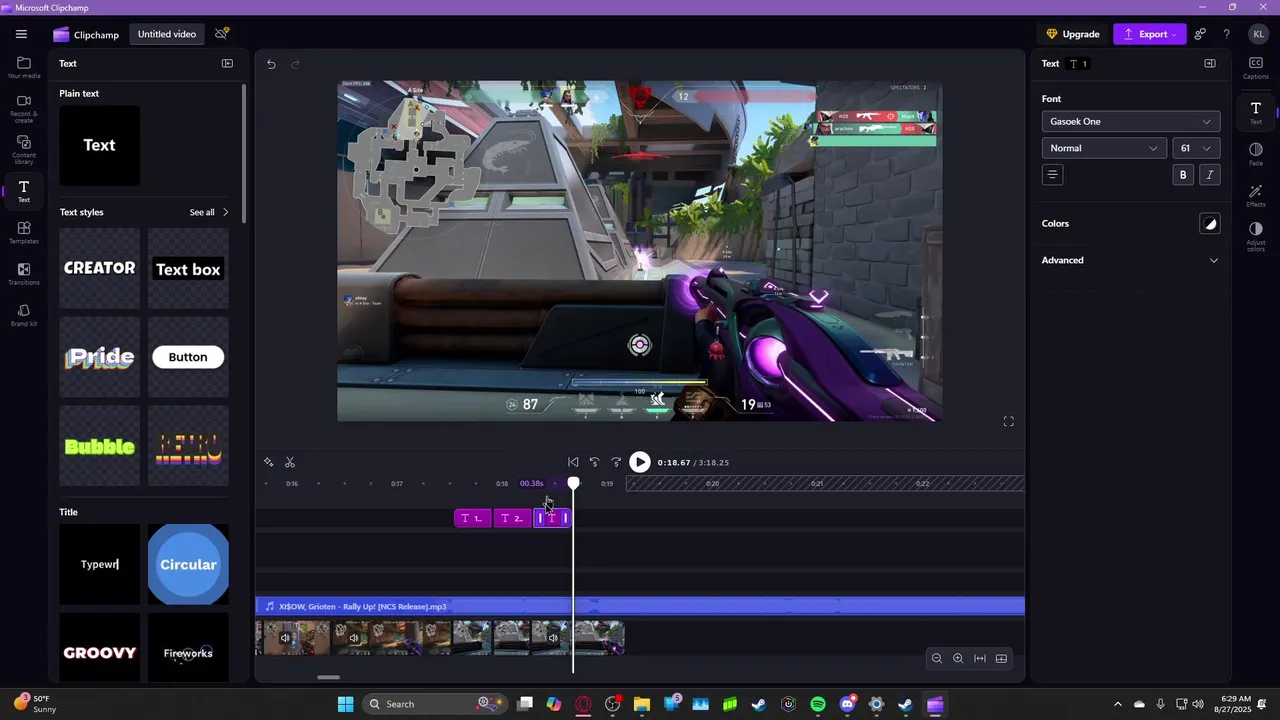Open the text alignment button
The width and height of the screenshot is (1280, 720).
pos(1052,175)
